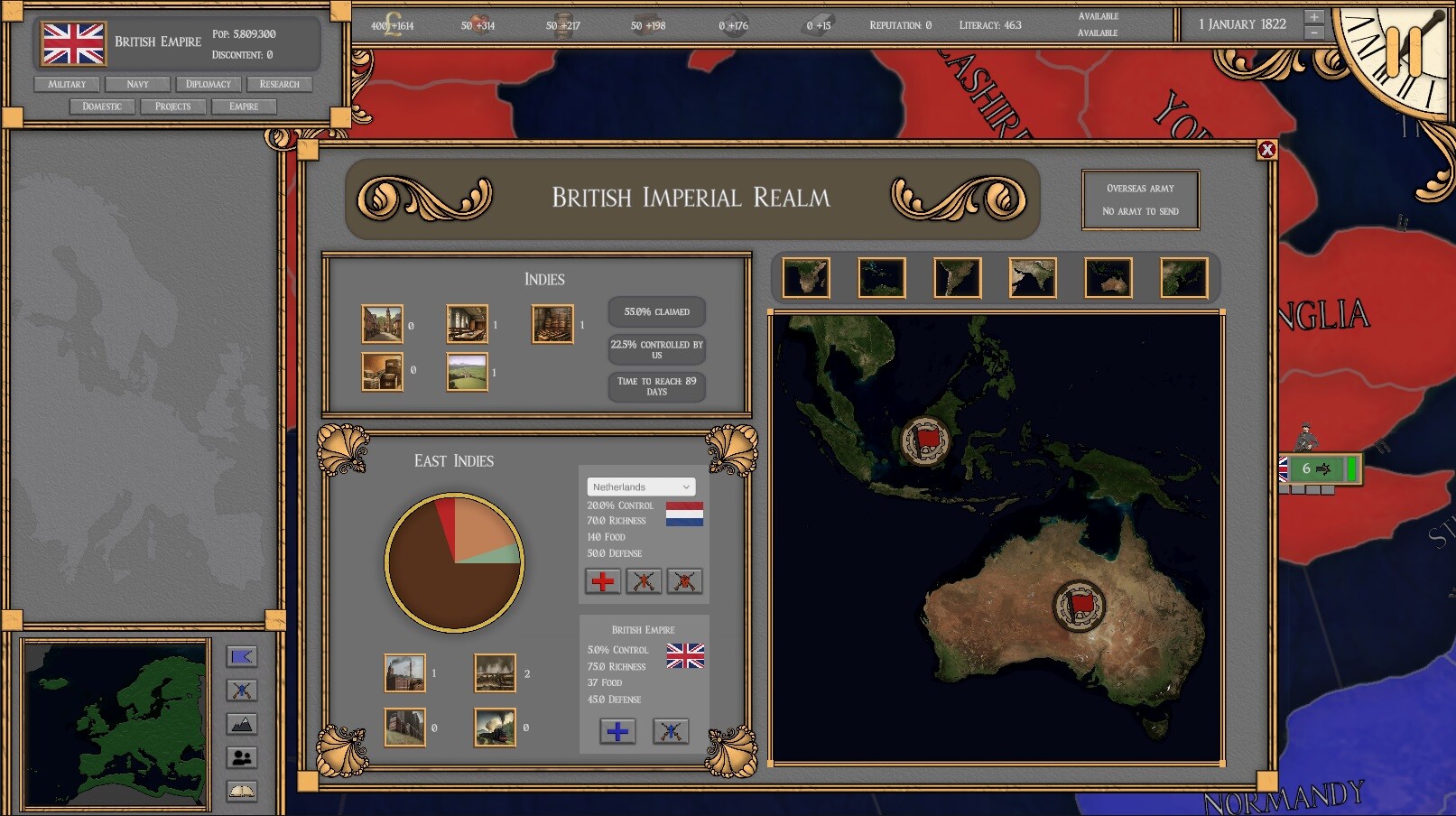Image resolution: width=1456 pixels, height=816 pixels.
Task: Click the blue crossed rifles icon under British Empire
Action: (x=670, y=731)
